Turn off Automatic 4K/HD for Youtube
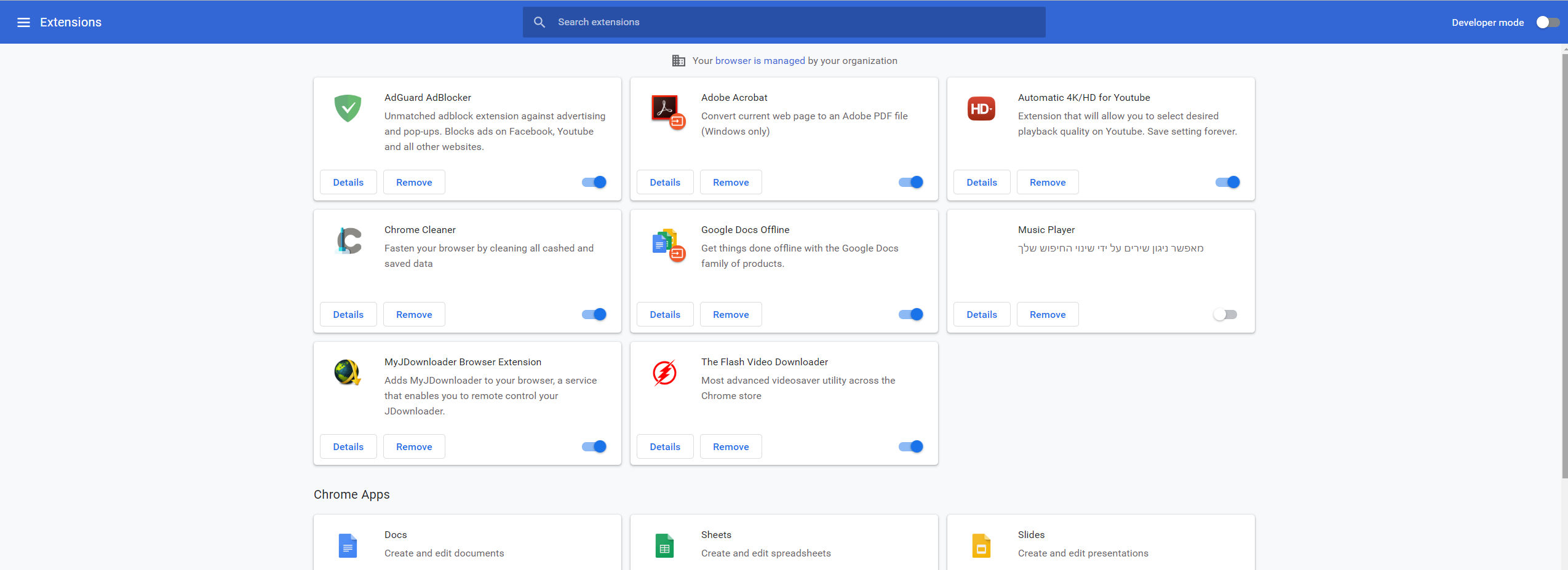The image size is (1568, 570). pyautogui.click(x=1228, y=182)
